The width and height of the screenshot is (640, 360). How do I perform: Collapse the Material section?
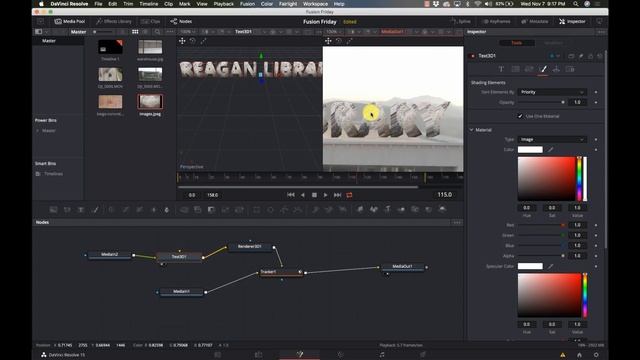tap(471, 130)
